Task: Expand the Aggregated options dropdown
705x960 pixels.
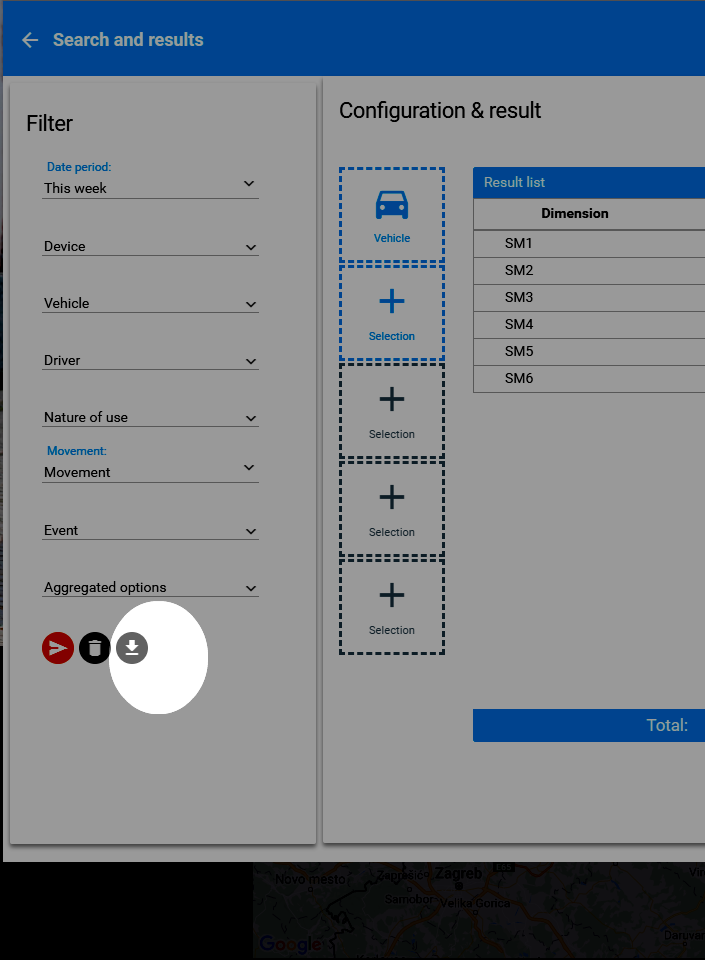Action: point(150,587)
